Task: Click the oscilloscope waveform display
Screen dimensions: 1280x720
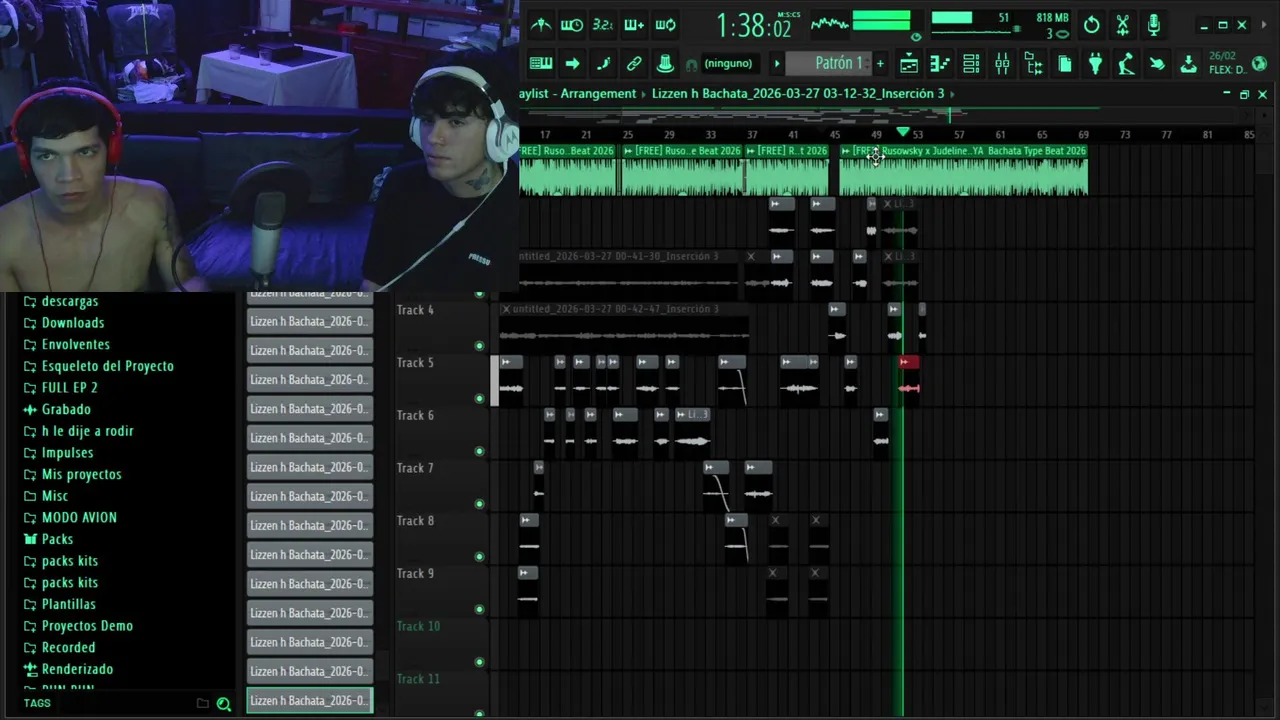Action: tap(829, 24)
